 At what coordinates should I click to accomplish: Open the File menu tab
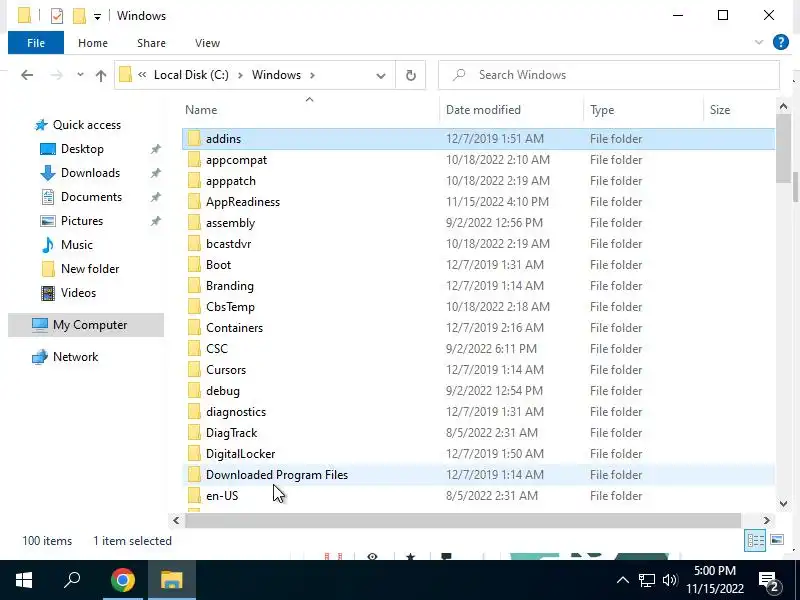pos(36,43)
